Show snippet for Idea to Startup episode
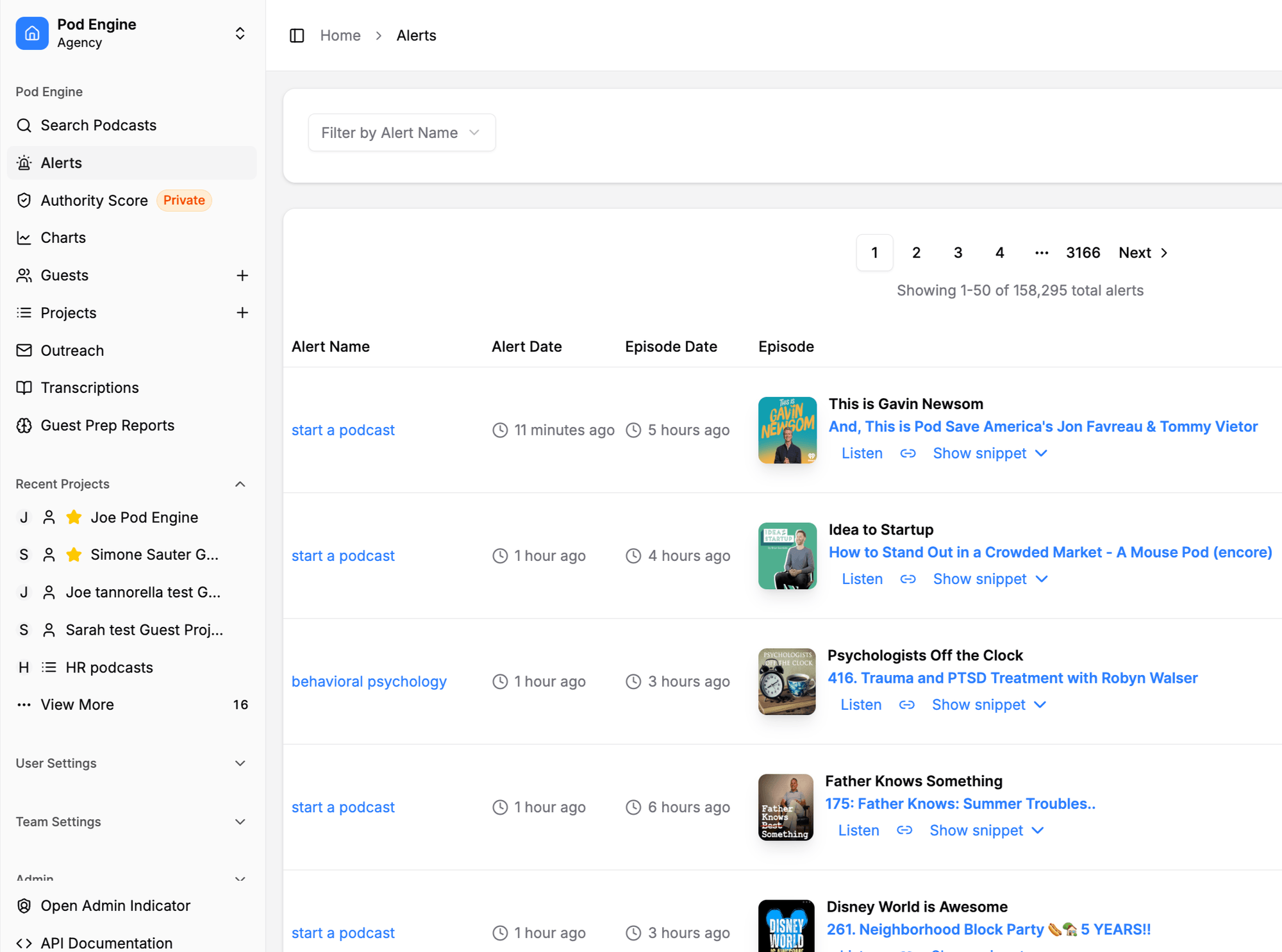Screen dimensions: 1282x952 (x=990, y=579)
